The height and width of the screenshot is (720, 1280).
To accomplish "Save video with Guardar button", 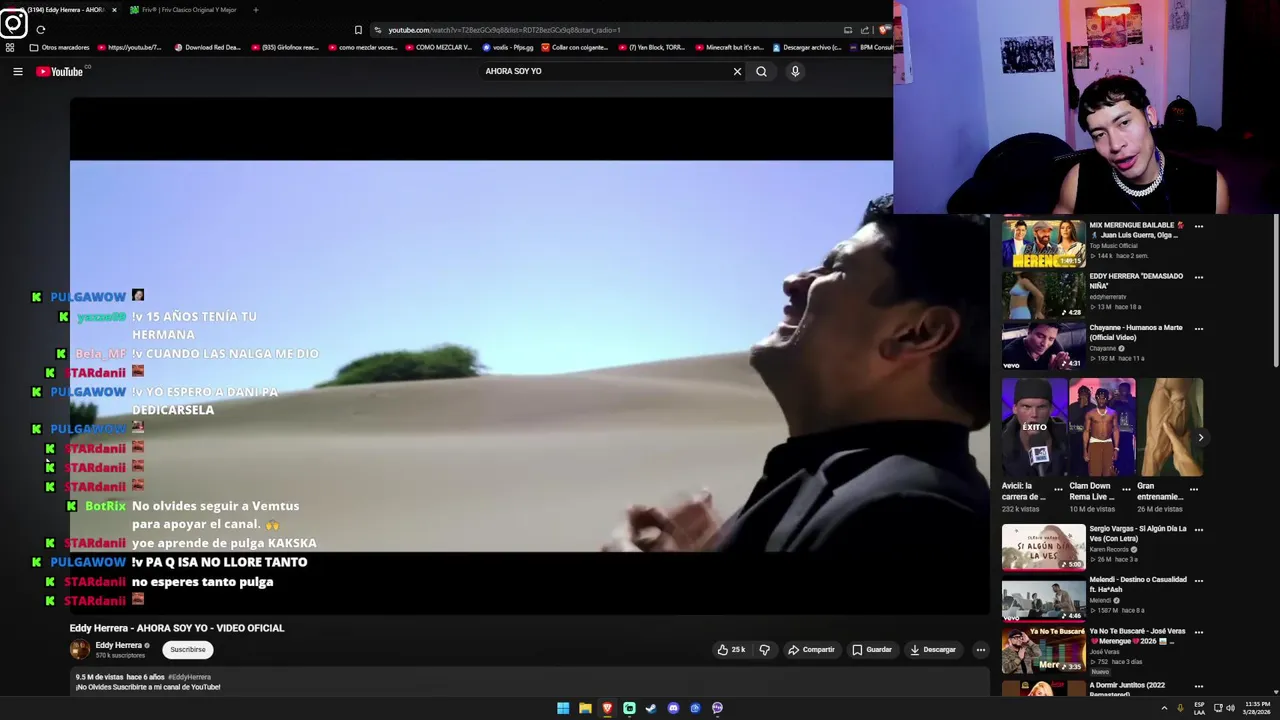I will [871, 650].
